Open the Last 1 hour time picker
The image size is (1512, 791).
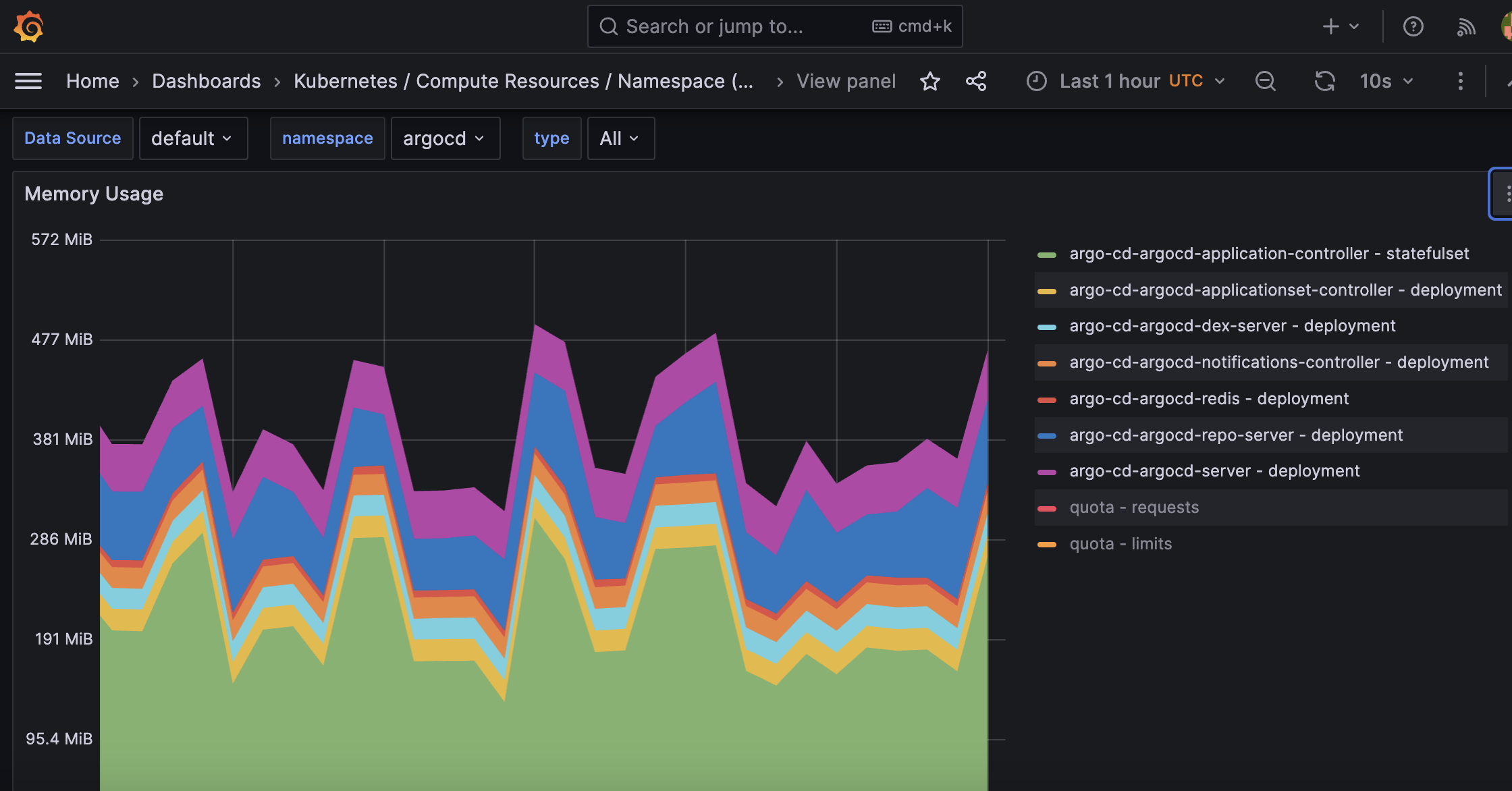pos(1125,81)
